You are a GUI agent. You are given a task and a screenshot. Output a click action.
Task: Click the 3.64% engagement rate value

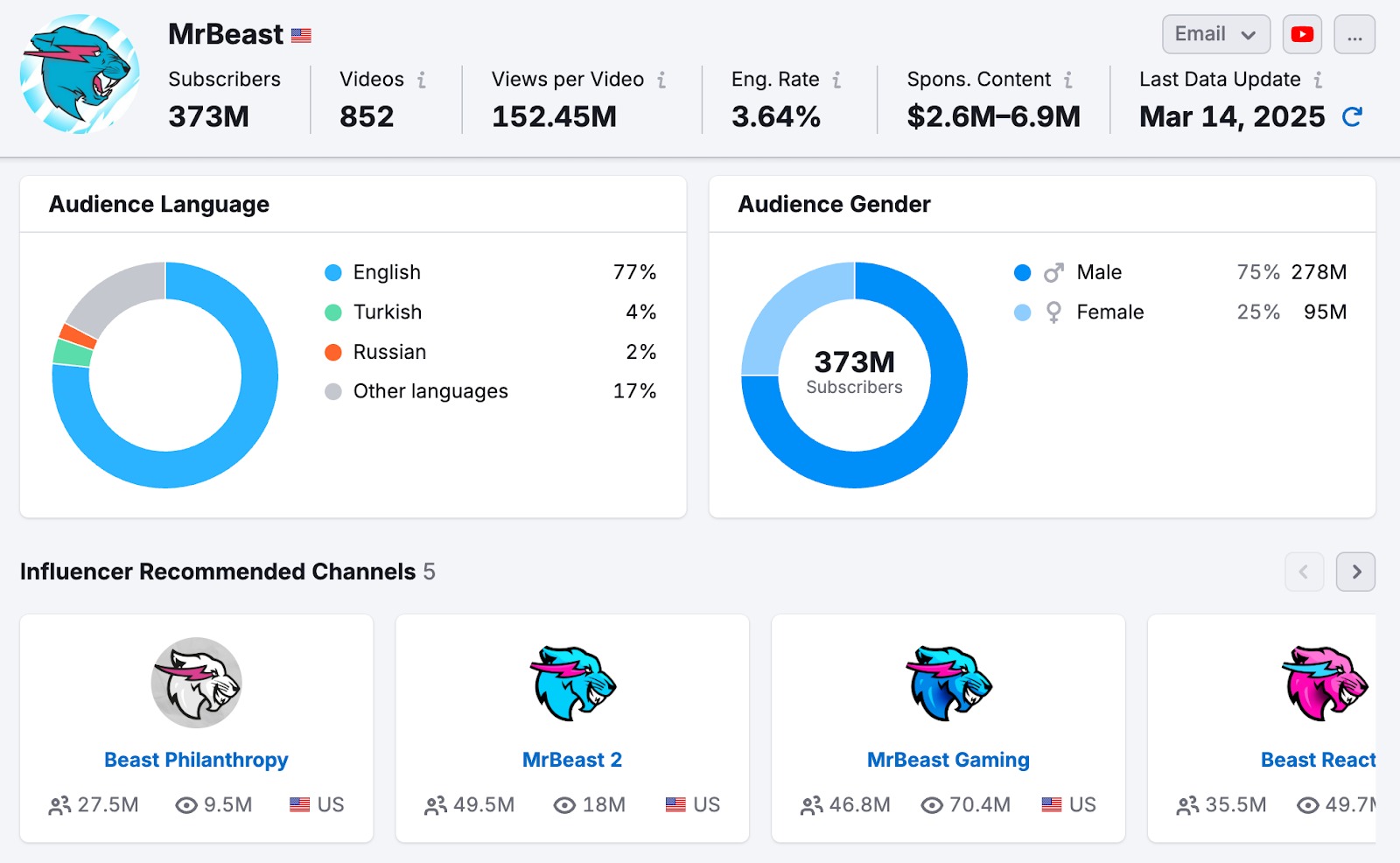[x=776, y=116]
